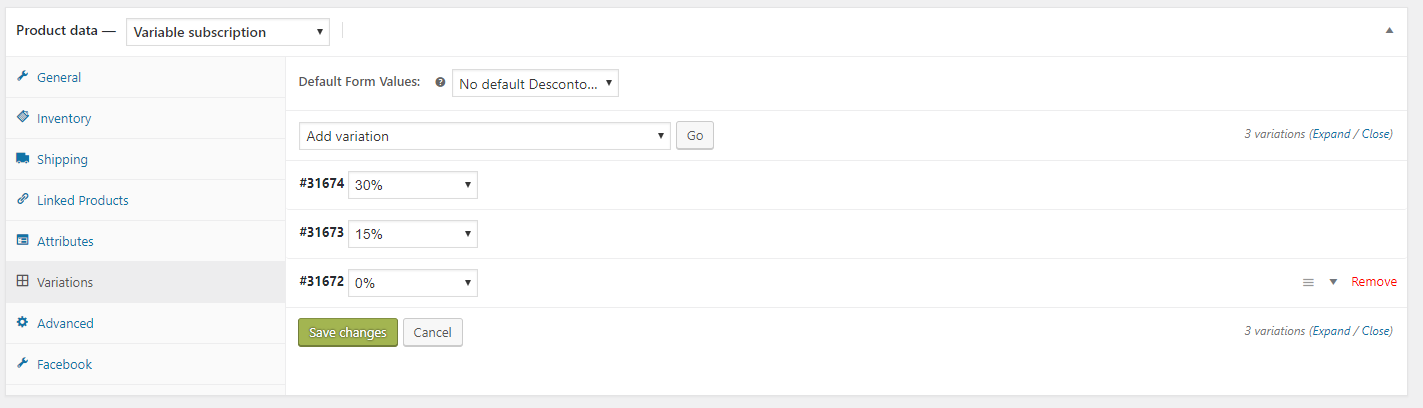This screenshot has height=408, width=1423.
Task: Click the Attributes list icon
Action: pos(22,241)
